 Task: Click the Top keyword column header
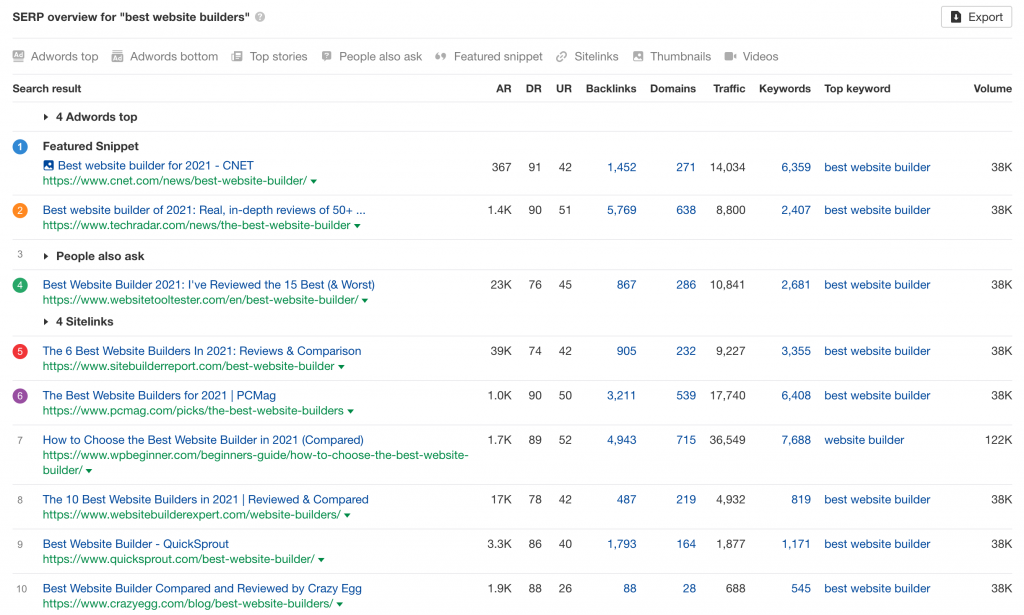857,89
